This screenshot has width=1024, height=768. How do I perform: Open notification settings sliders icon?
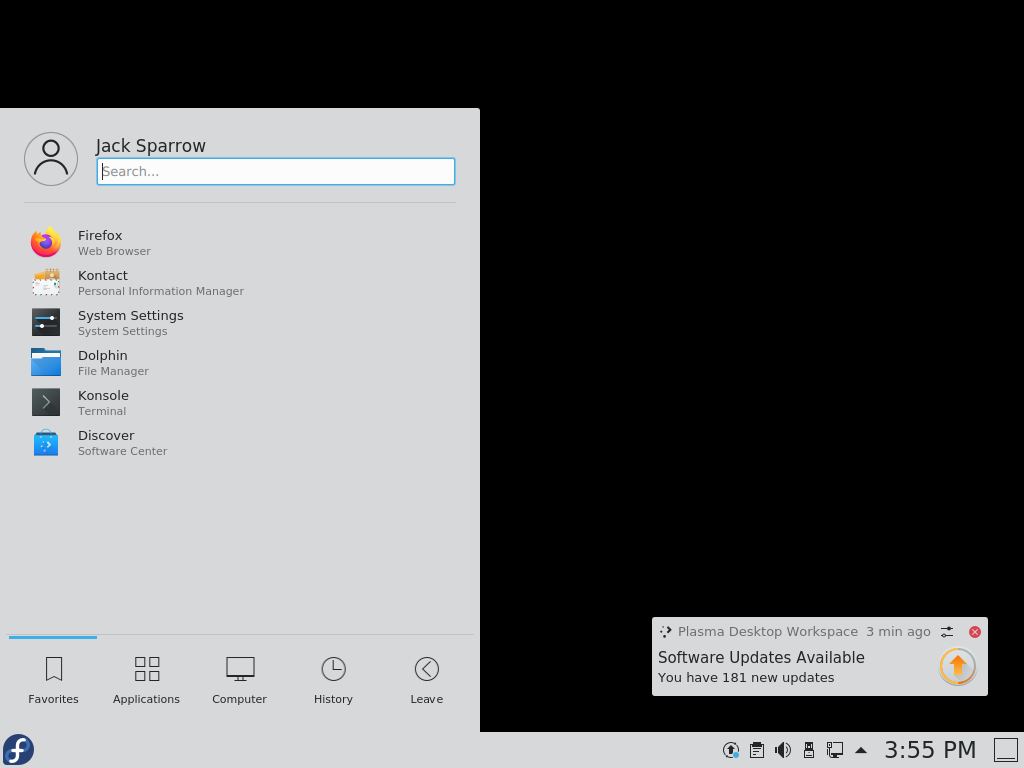(947, 632)
